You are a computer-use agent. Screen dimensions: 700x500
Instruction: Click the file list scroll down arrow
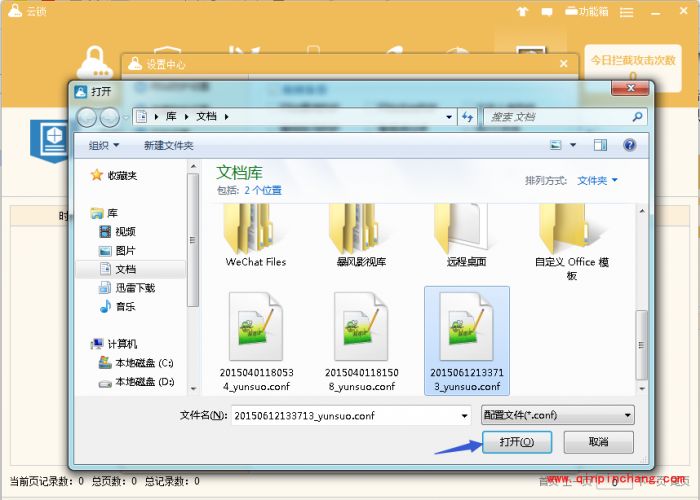642,389
